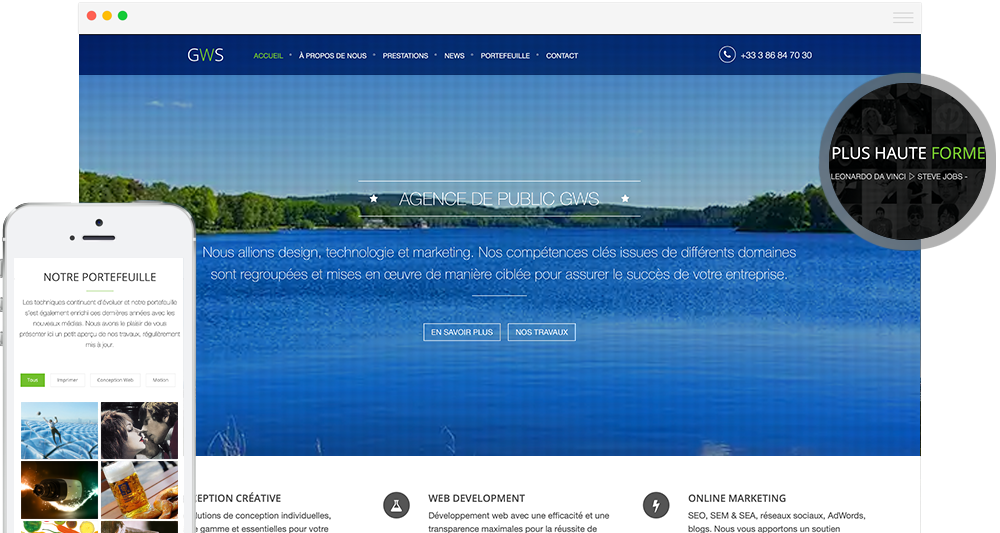This screenshot has width=1000, height=533.
Task: Click the phone icon beside the number
Action: point(727,55)
